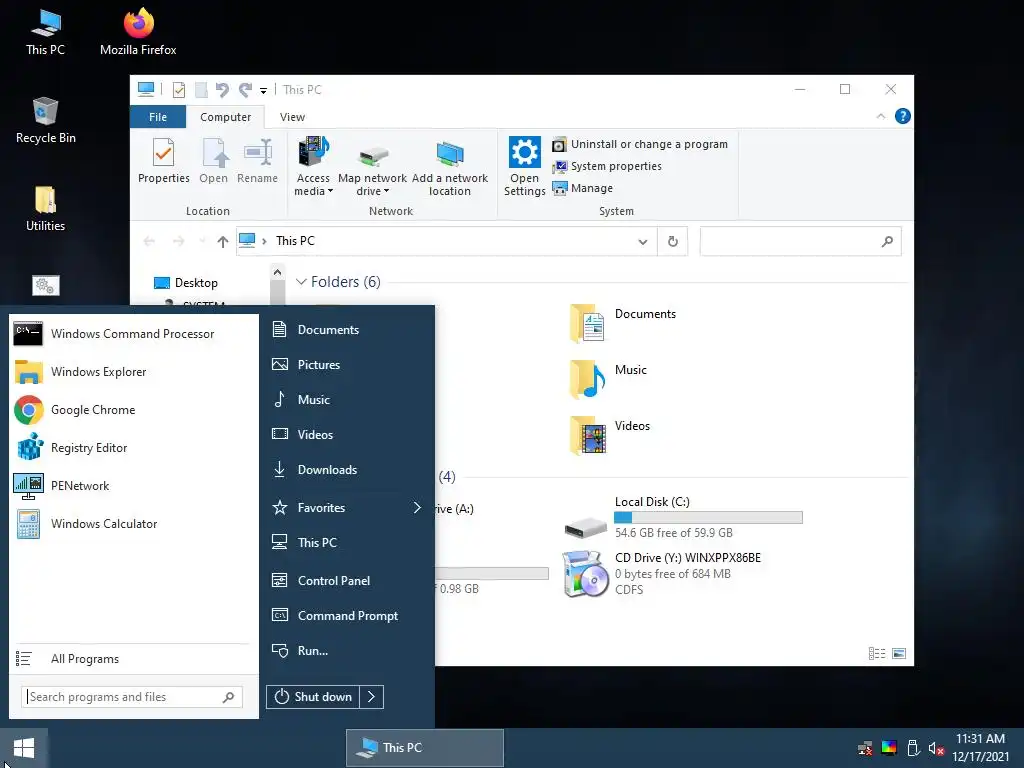Expand the Favorites submenu arrow
The width and height of the screenshot is (1024, 768).
[417, 507]
